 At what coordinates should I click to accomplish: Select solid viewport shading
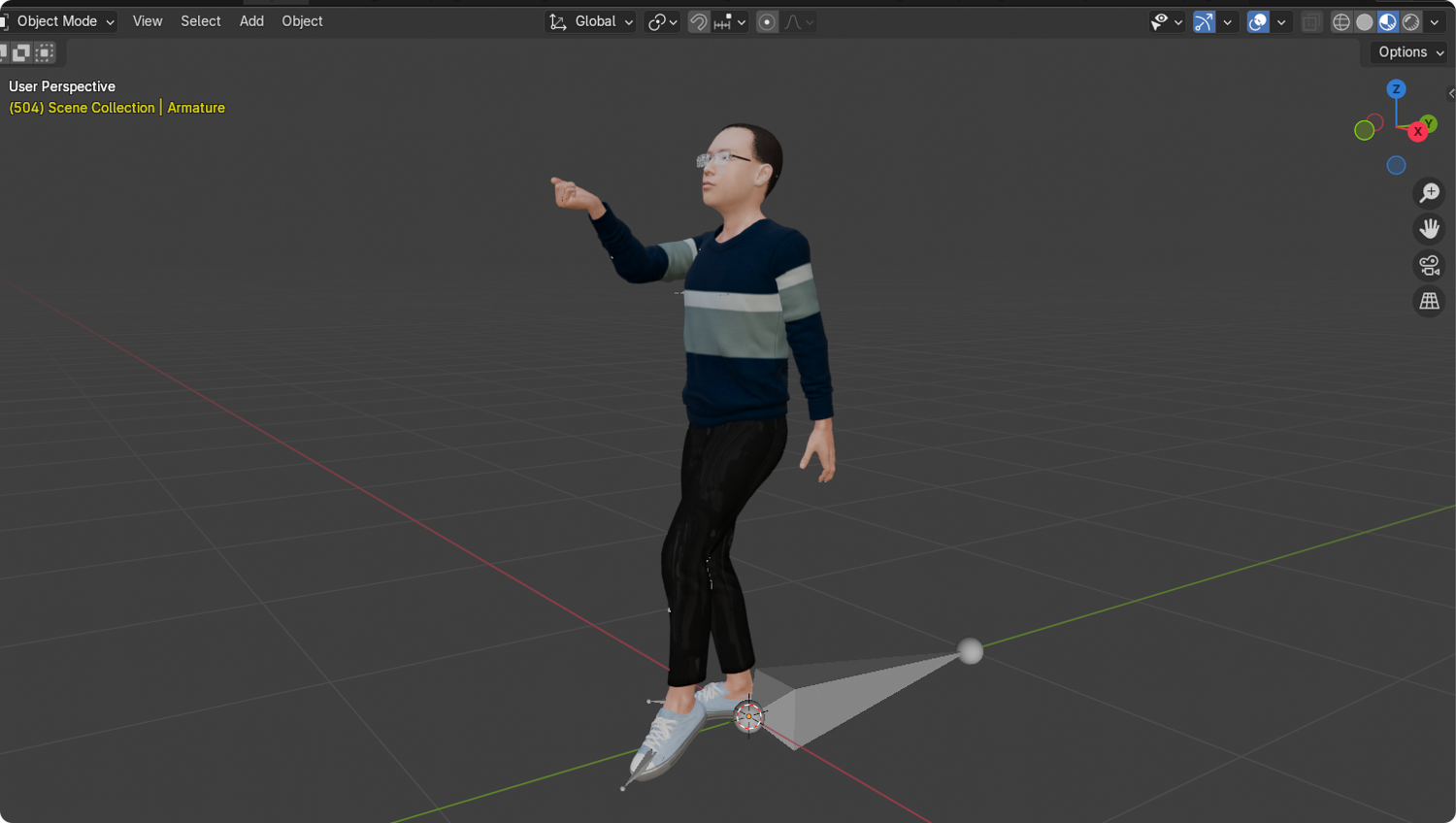(x=1365, y=22)
